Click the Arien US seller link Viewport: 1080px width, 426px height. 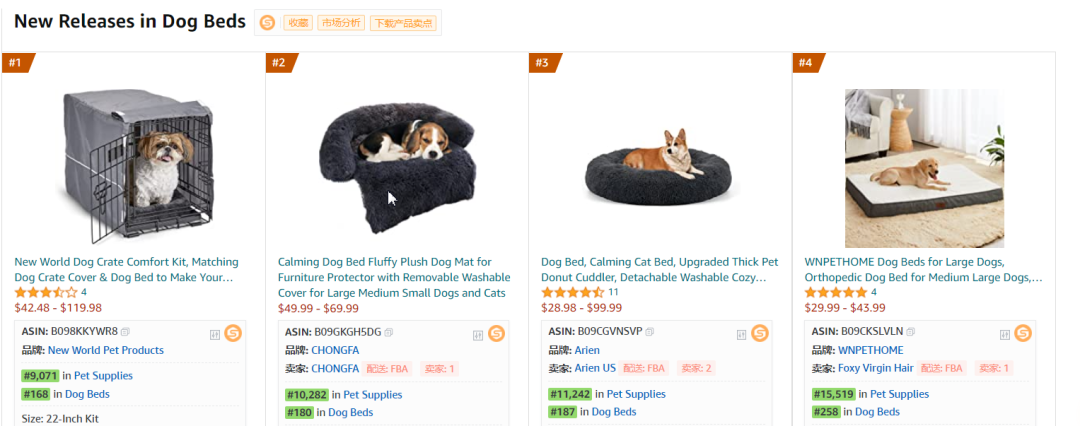(594, 368)
